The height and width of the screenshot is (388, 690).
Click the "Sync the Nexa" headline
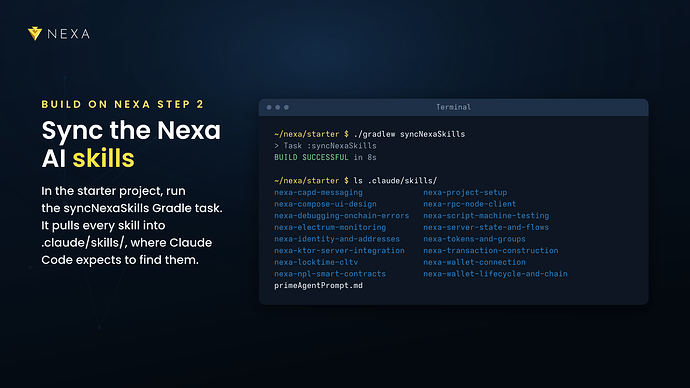click(x=131, y=130)
